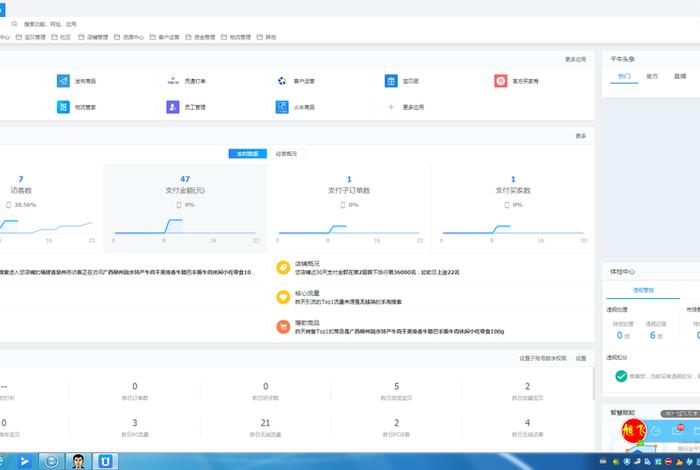Select the 支付金额(元) metric card
The height and width of the screenshot is (470, 700).
pyautogui.click(x=185, y=208)
